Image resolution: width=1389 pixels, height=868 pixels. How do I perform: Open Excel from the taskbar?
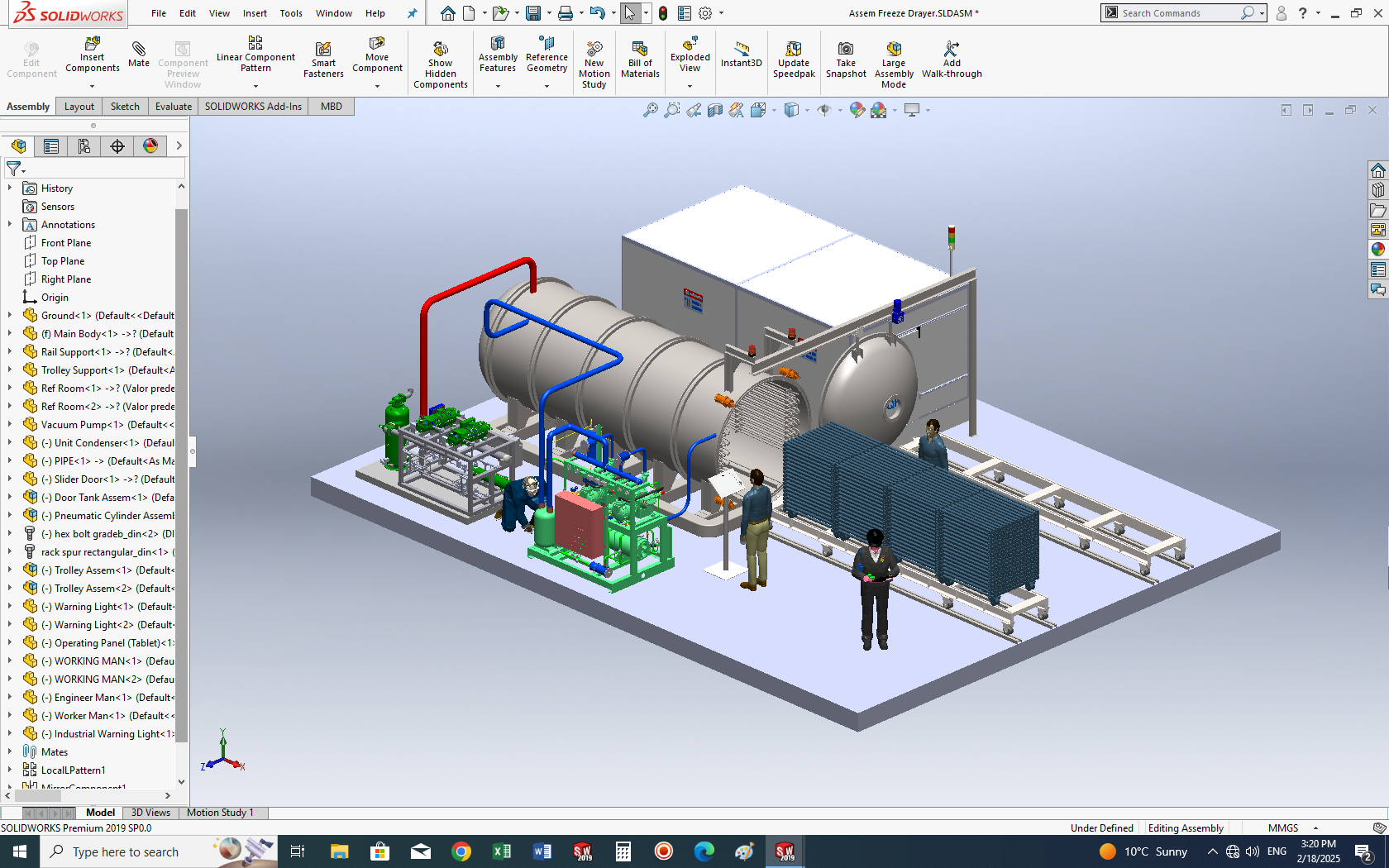(x=502, y=851)
